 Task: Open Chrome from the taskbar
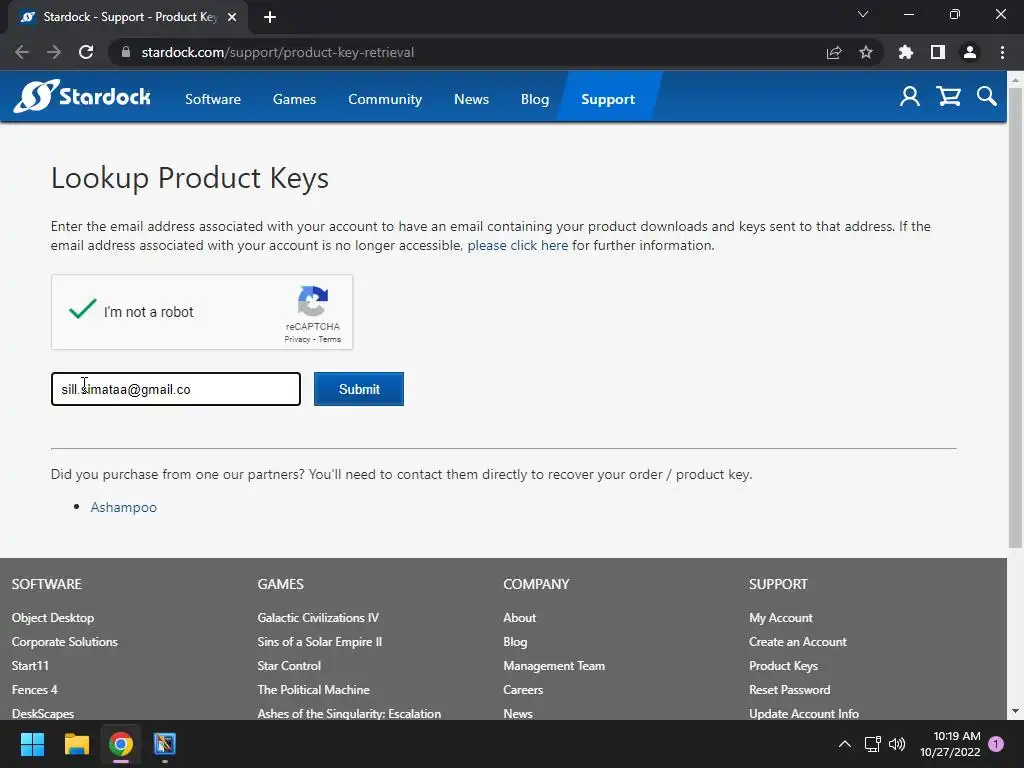(121, 744)
